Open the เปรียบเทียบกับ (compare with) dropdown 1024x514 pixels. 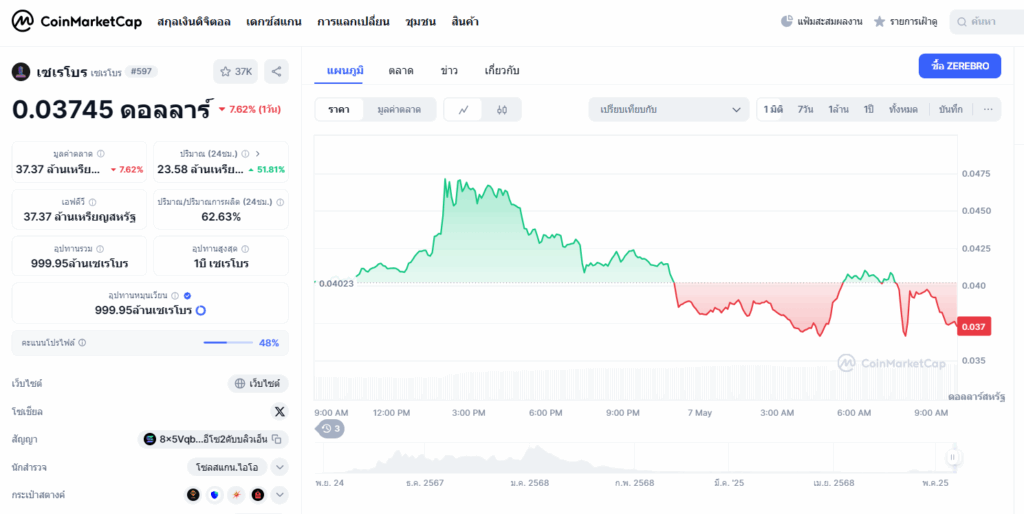pos(668,109)
